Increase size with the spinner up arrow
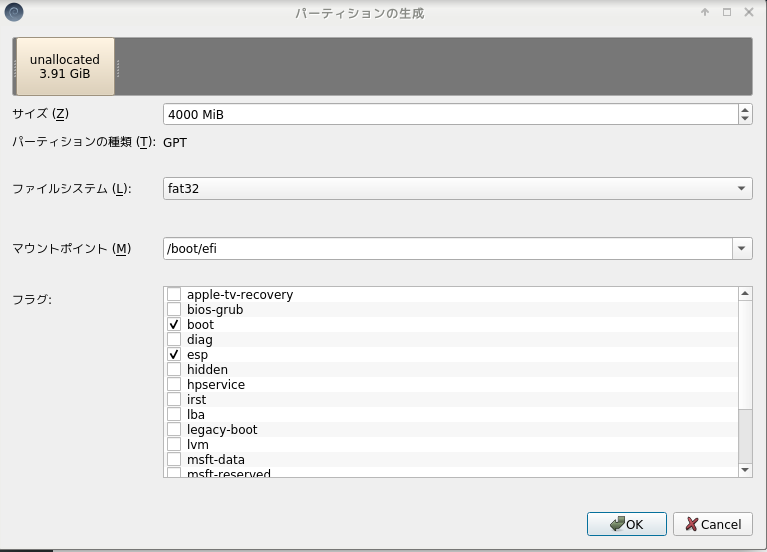 [x=744, y=110]
